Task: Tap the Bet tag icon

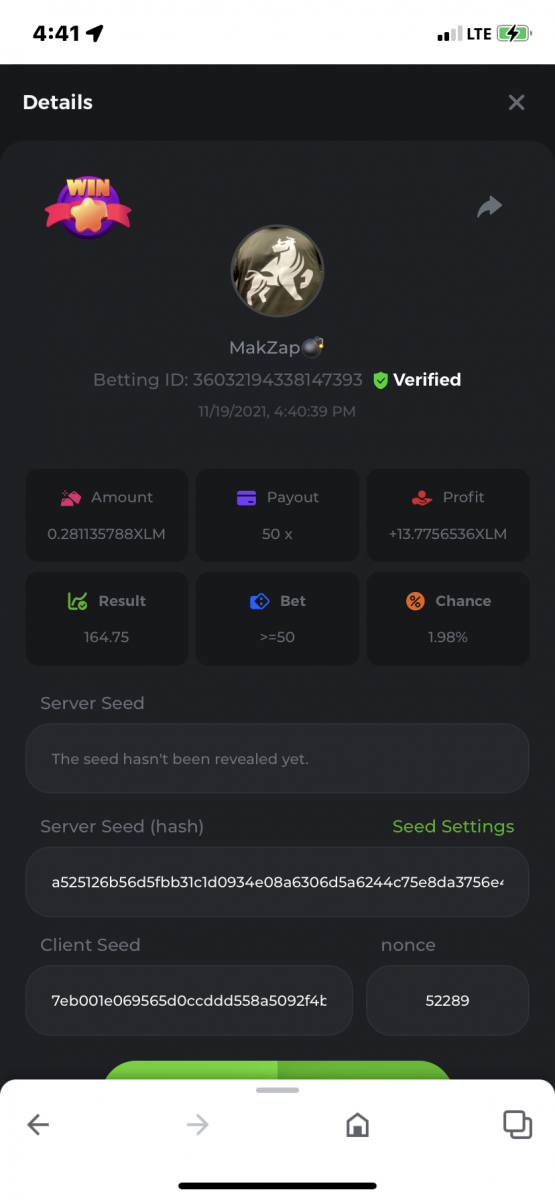Action: click(259, 601)
